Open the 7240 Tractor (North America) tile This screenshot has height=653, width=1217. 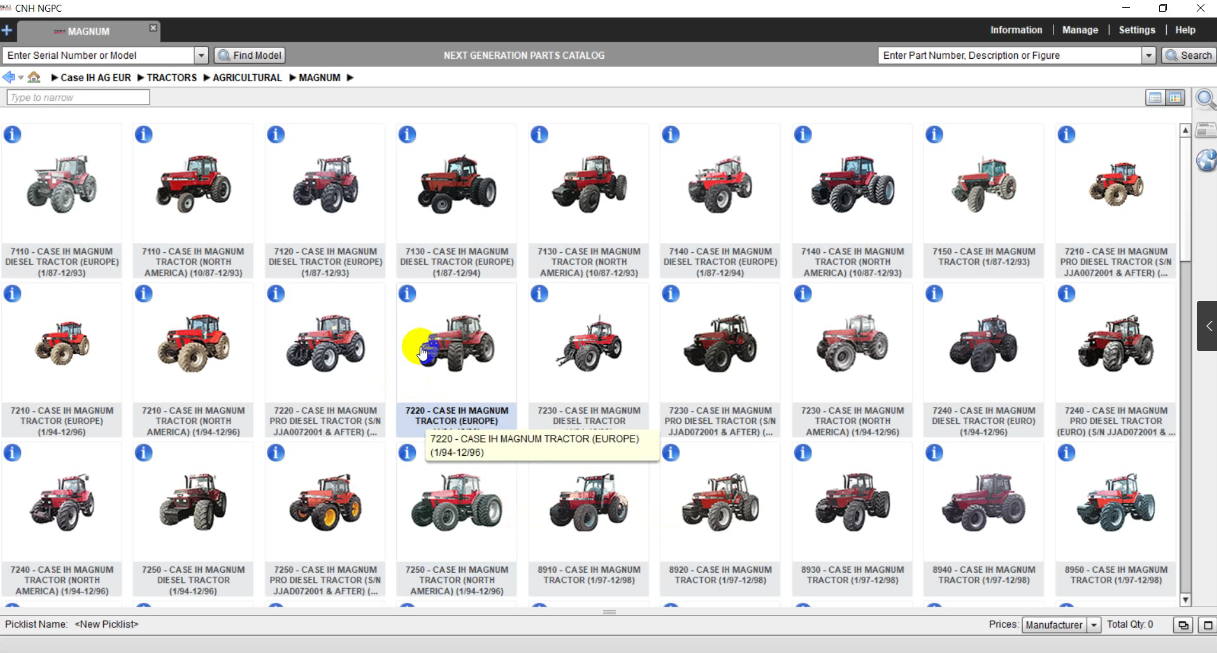(62, 519)
